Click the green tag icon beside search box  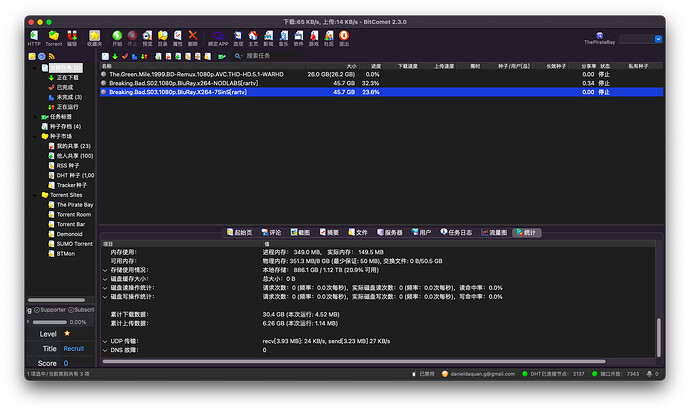pos(222,56)
